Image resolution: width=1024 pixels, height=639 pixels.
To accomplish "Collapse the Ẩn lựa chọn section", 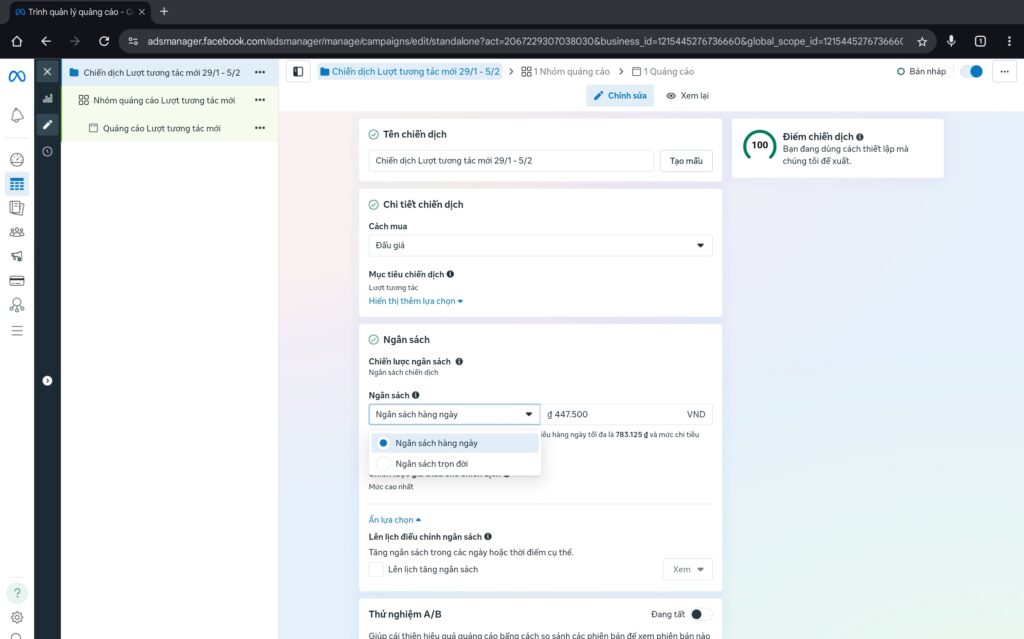I will (x=395, y=520).
